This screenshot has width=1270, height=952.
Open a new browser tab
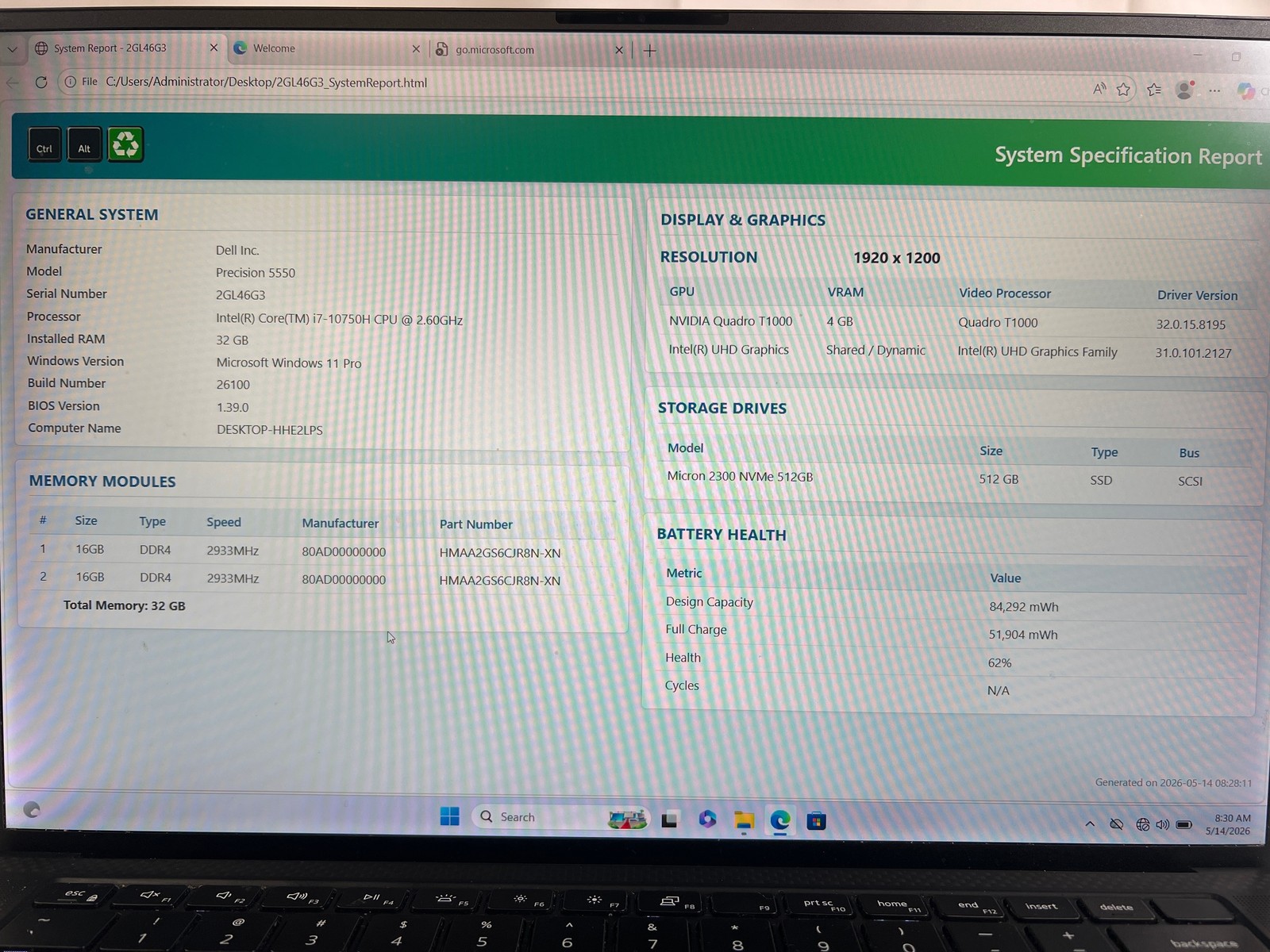tap(649, 51)
